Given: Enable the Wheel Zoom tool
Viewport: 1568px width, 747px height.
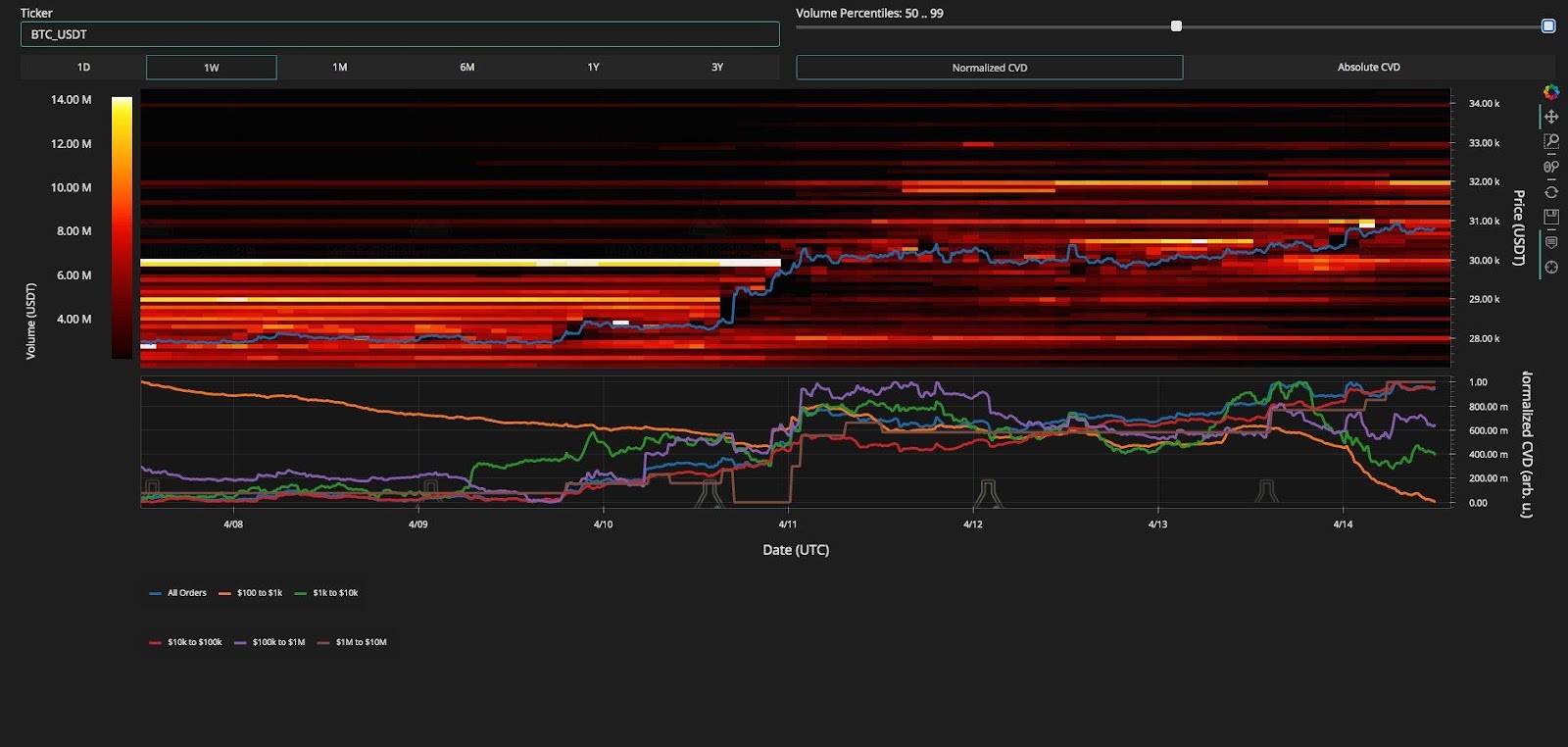Looking at the screenshot, I should point(1551,167).
